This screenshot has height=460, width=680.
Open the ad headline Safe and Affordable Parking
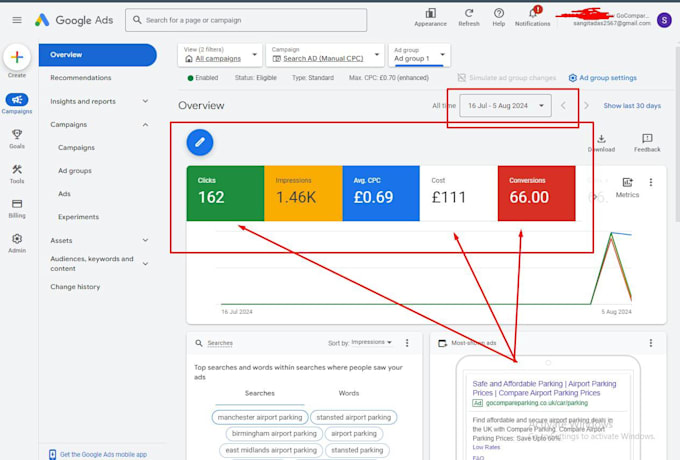544,388
